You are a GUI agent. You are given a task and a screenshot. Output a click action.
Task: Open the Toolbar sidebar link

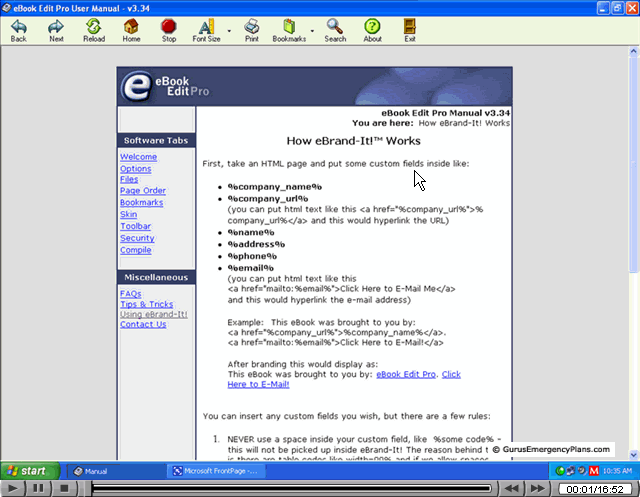pos(136,226)
